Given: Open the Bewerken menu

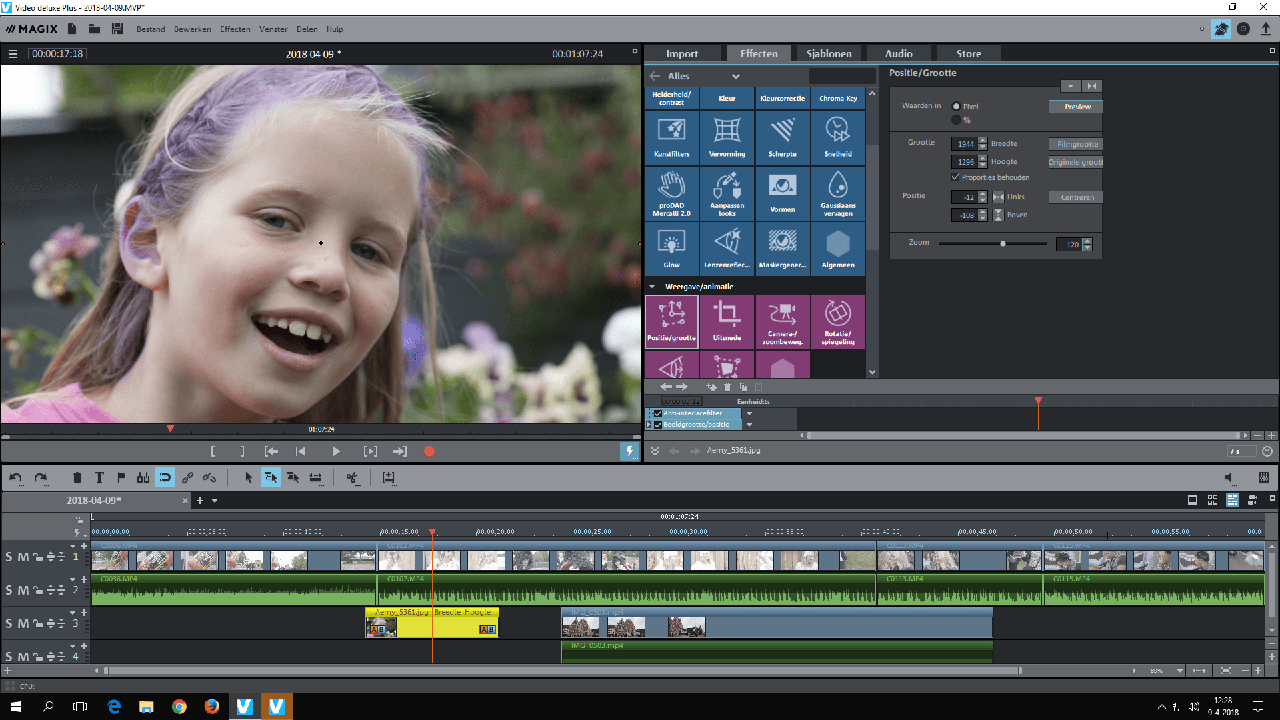Looking at the screenshot, I should click(x=192, y=29).
